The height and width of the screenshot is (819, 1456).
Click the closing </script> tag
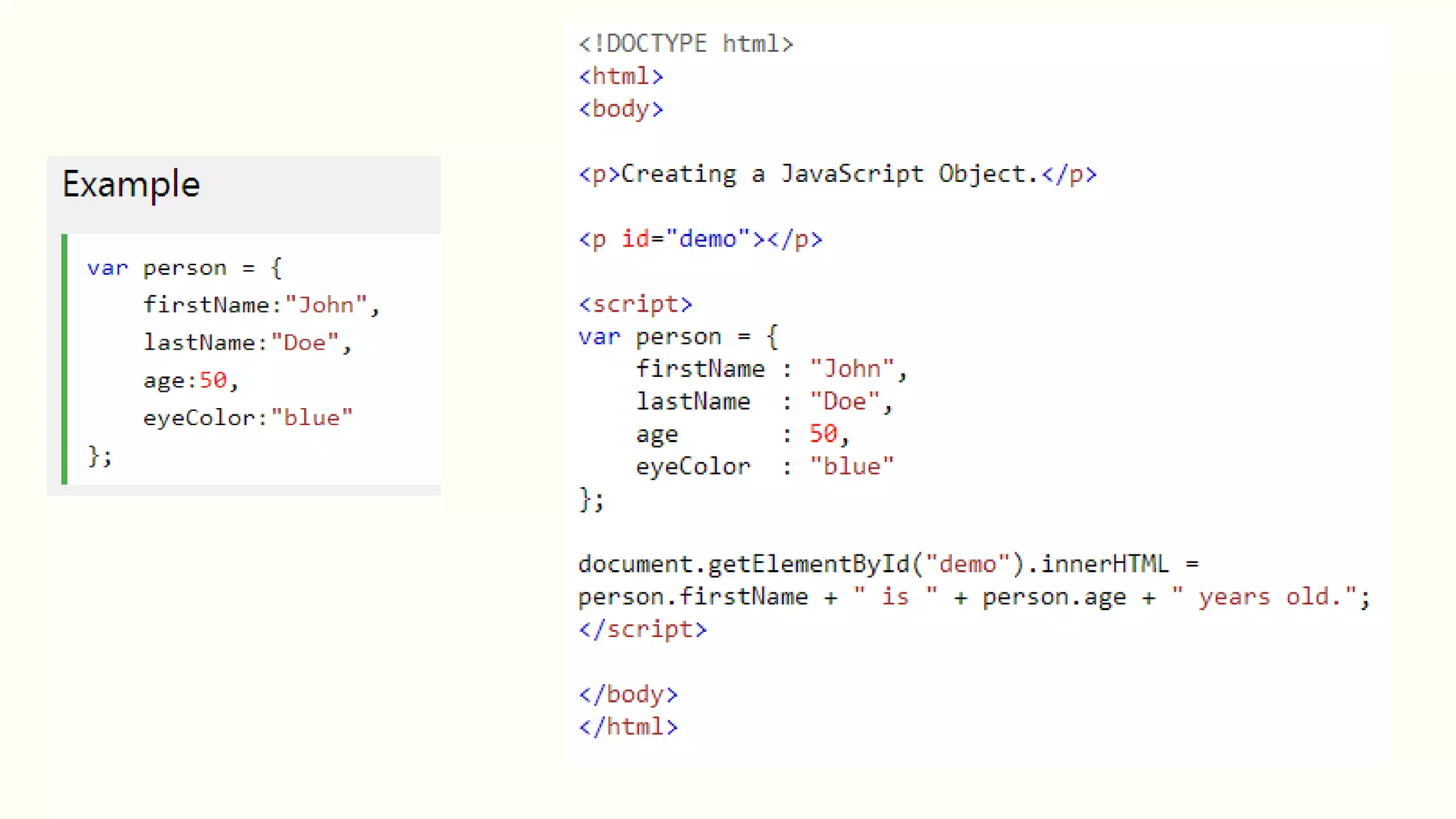[642, 629]
